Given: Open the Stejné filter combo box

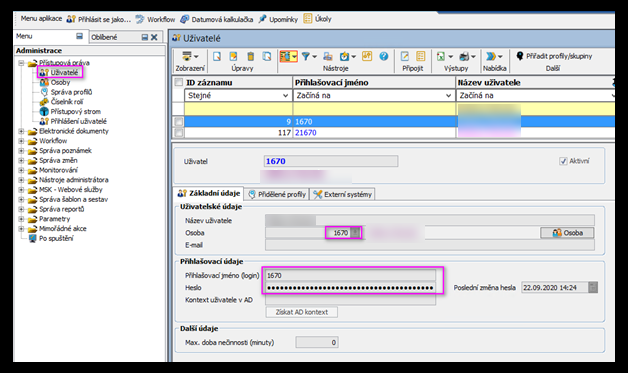Looking at the screenshot, I should [x=238, y=95].
